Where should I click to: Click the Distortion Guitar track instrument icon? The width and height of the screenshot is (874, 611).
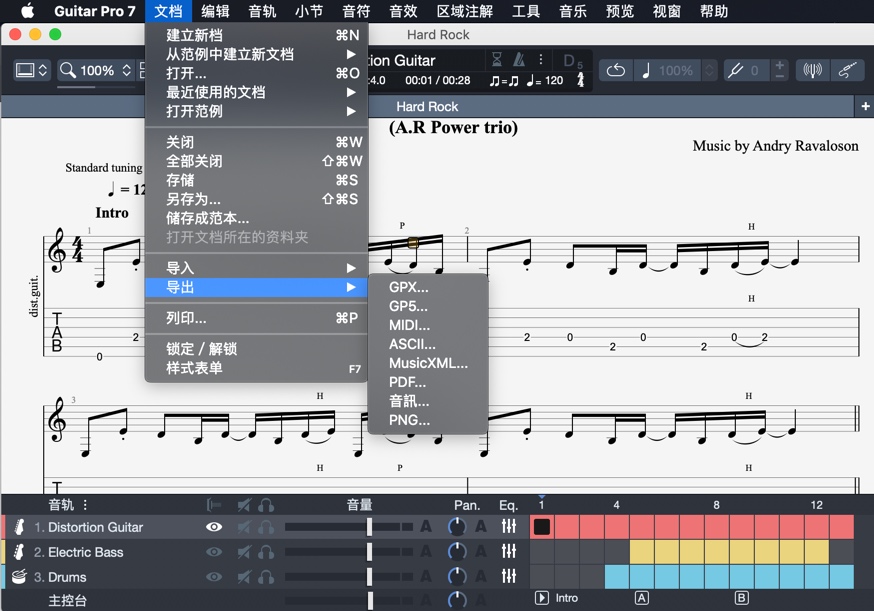pyautogui.click(x=19, y=527)
